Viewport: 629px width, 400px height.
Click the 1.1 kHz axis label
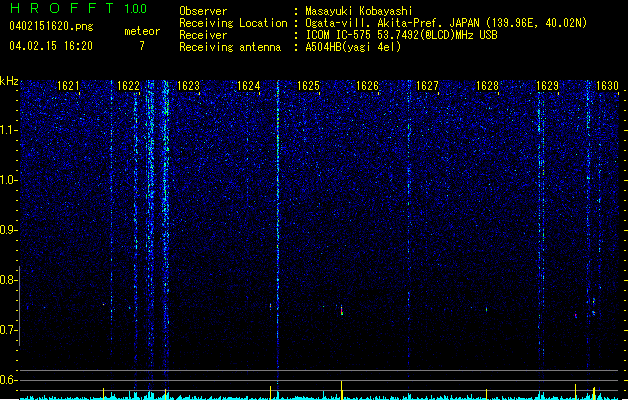tap(8, 130)
